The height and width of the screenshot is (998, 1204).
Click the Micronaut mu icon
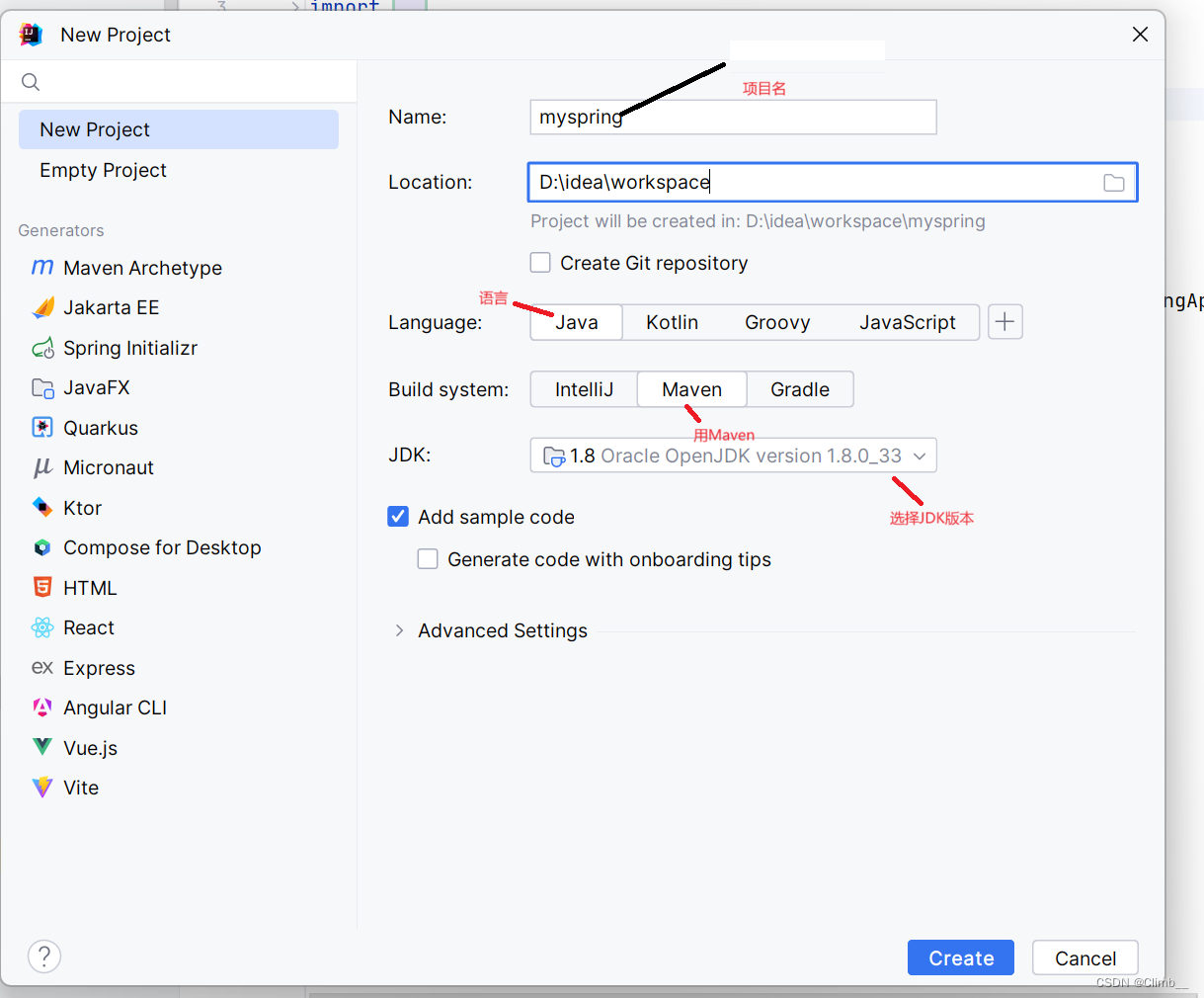(42, 467)
